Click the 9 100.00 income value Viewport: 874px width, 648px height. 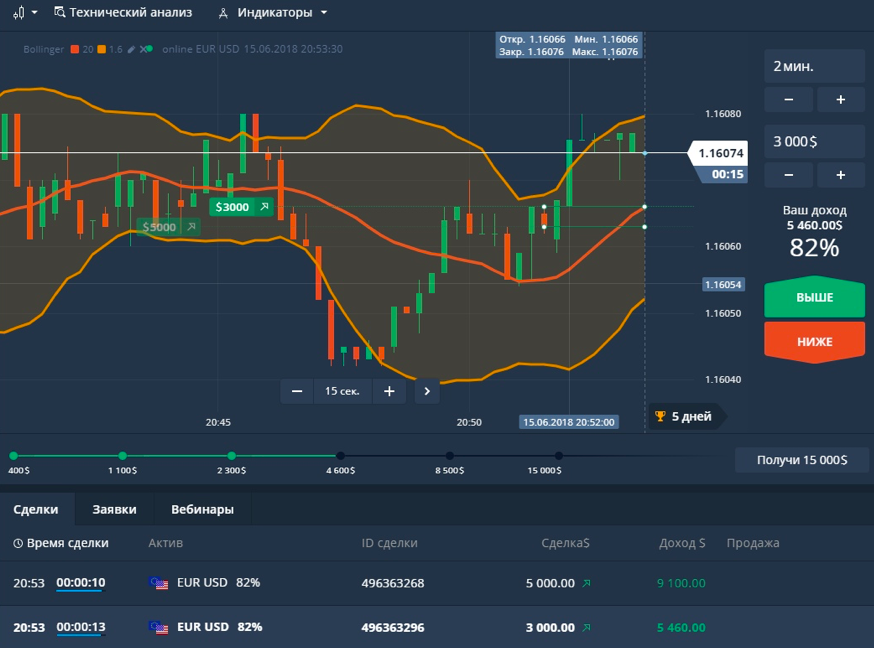681,583
